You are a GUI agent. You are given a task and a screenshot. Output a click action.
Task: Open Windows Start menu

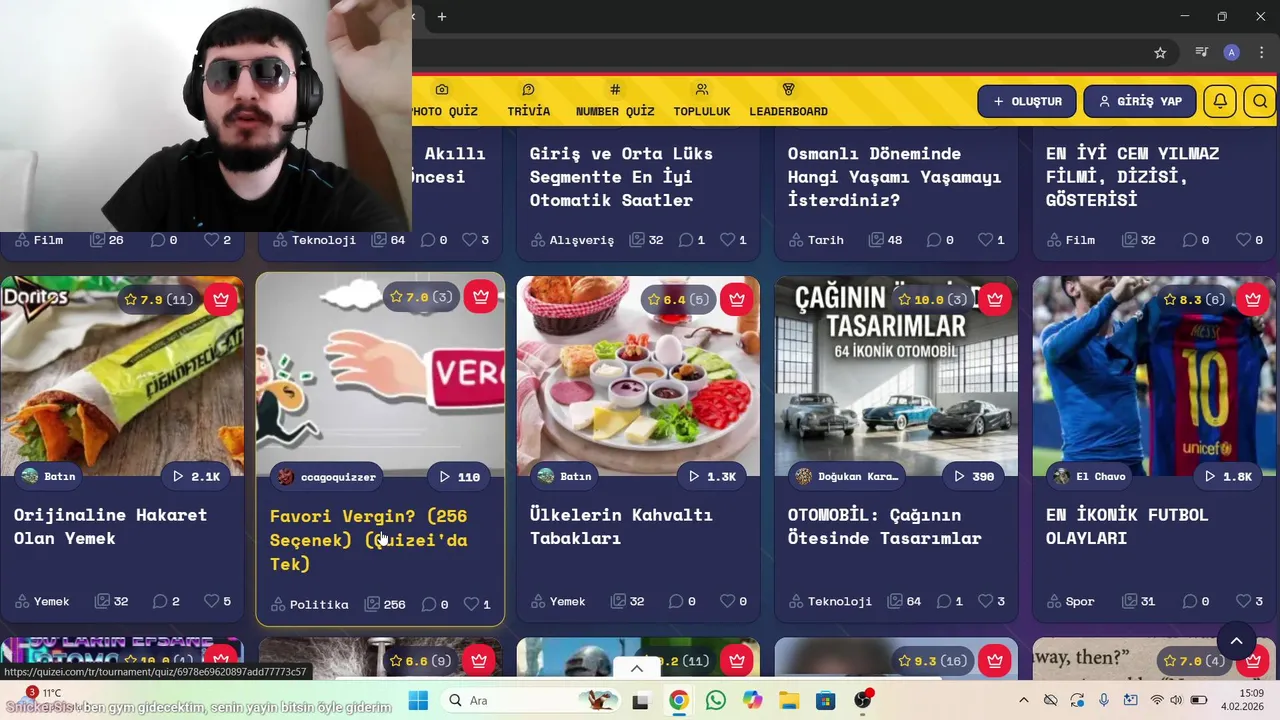tap(418, 700)
